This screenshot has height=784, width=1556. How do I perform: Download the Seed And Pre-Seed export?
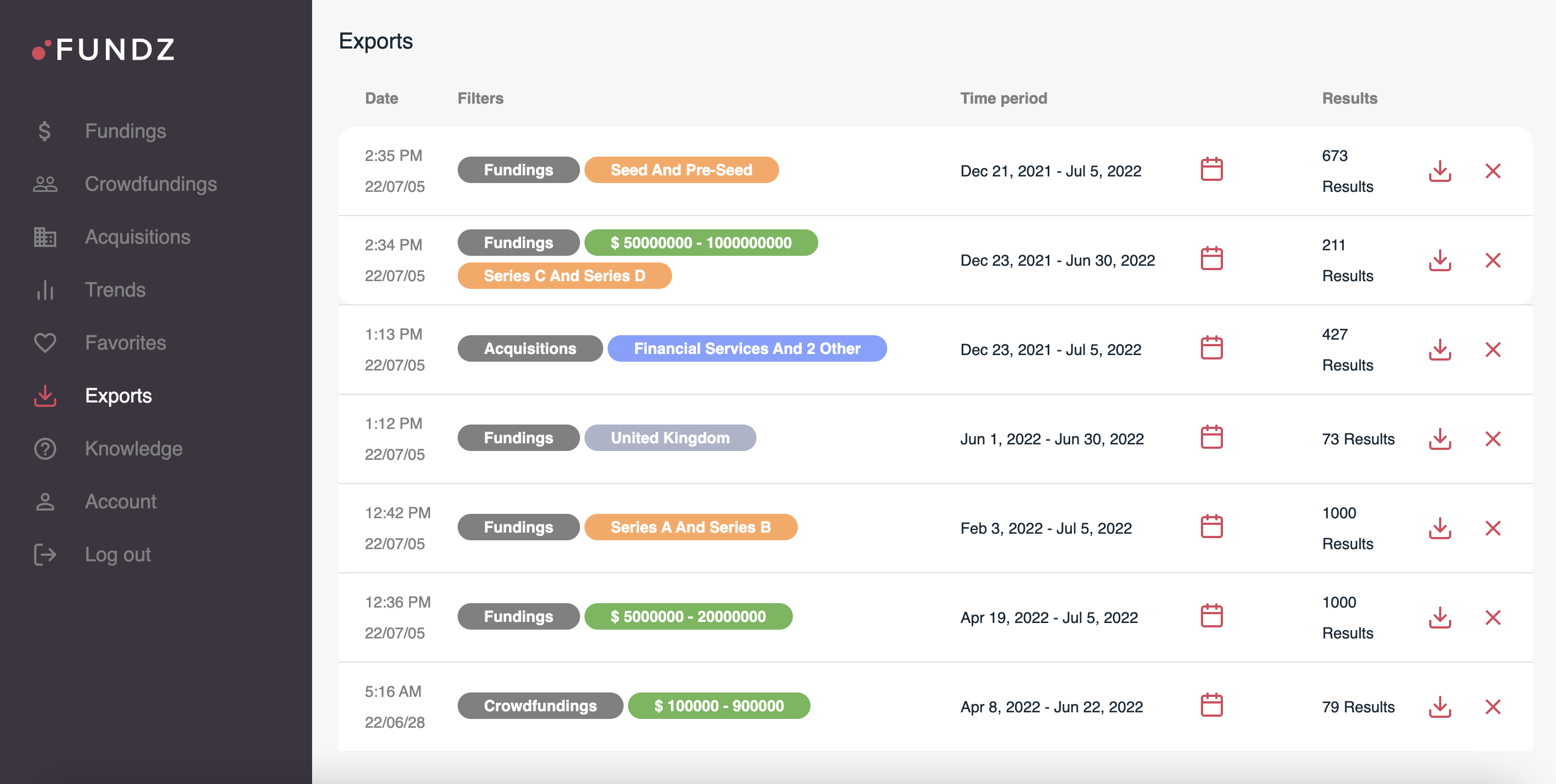tap(1440, 171)
